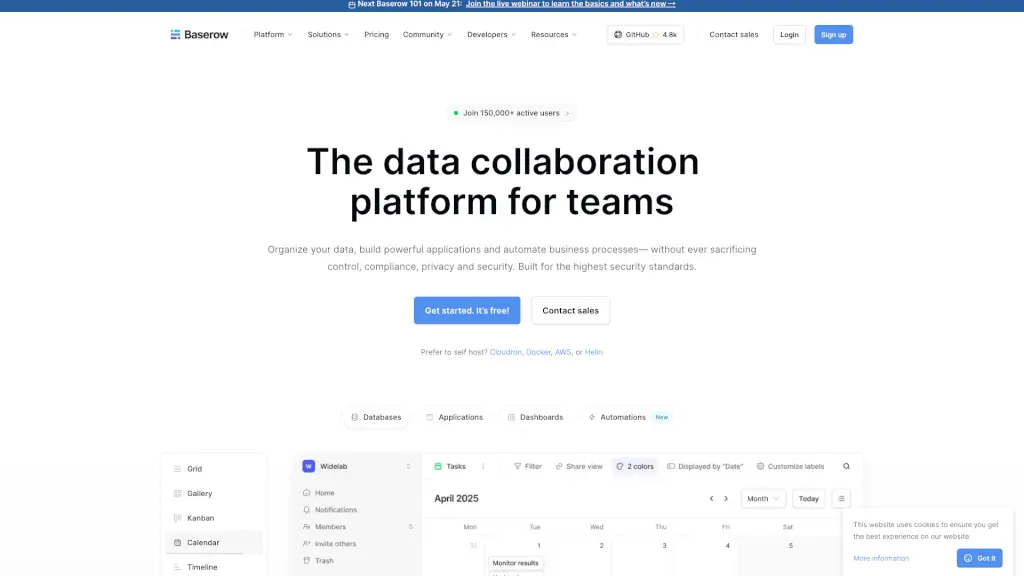The height and width of the screenshot is (576, 1024).
Task: Open the Helm self-host link
Action: coord(594,352)
